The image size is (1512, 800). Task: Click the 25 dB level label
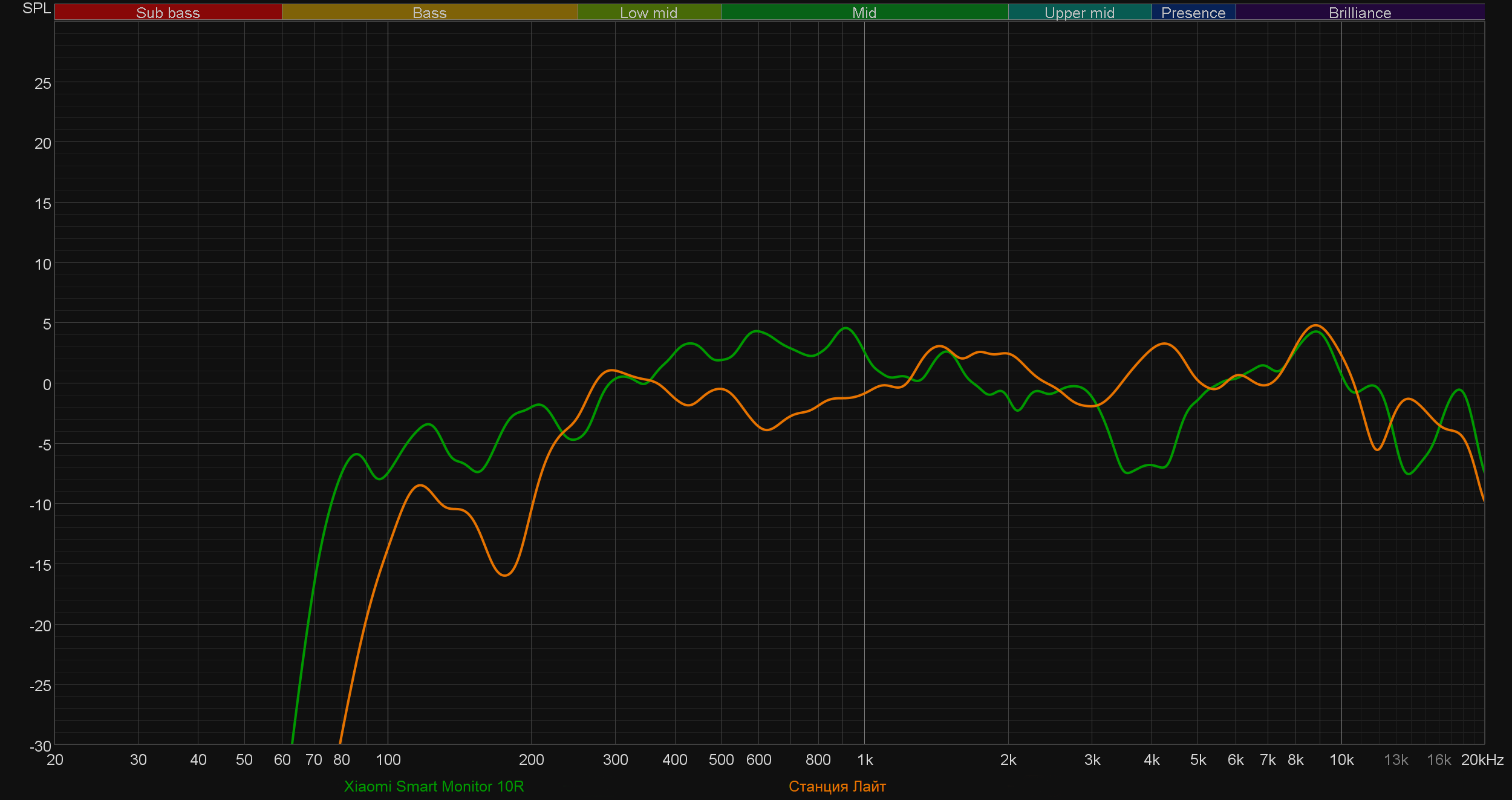pyautogui.click(x=43, y=83)
